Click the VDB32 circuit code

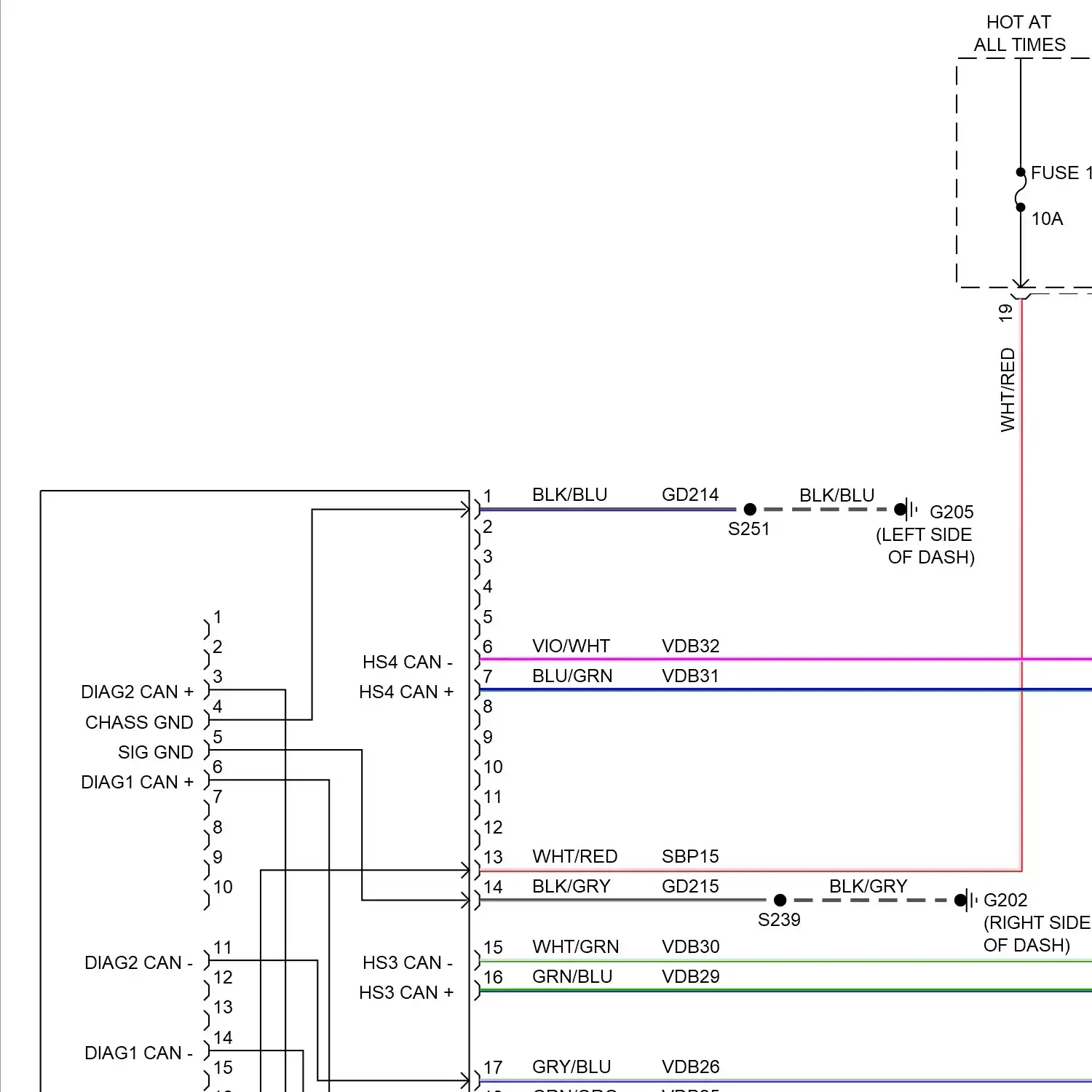click(690, 646)
